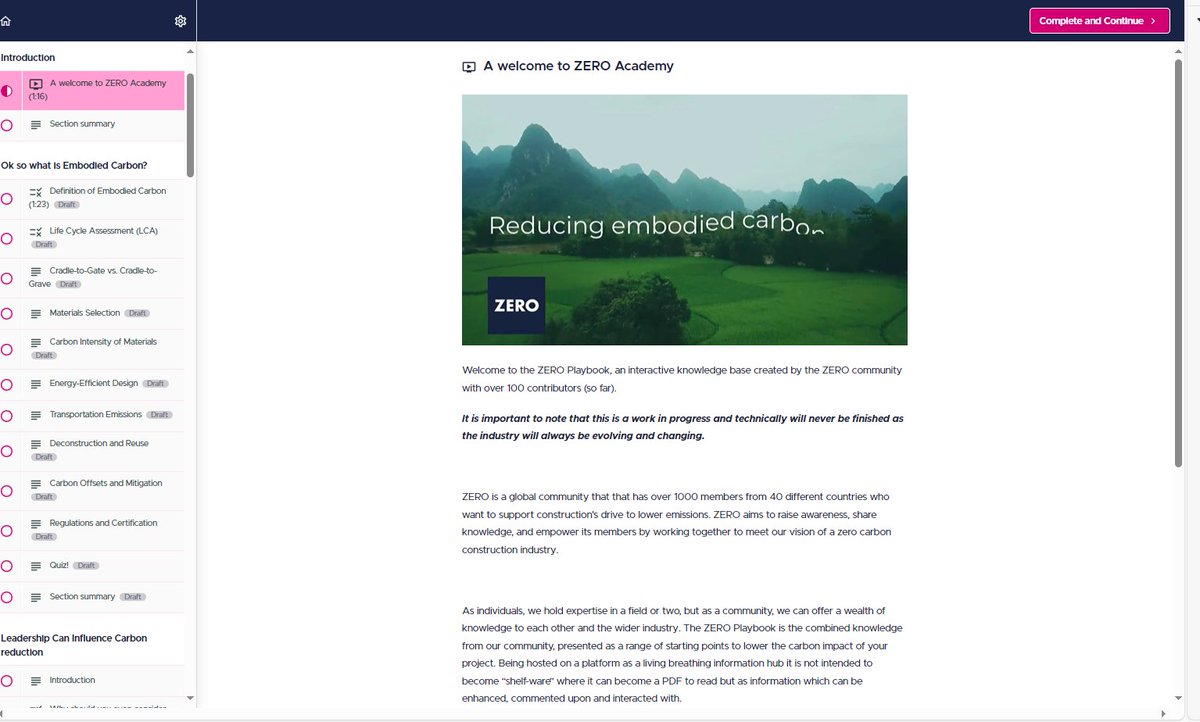The height and width of the screenshot is (722, 1200).
Task: Open Regulations and Certification lesson
Action: 92,531
